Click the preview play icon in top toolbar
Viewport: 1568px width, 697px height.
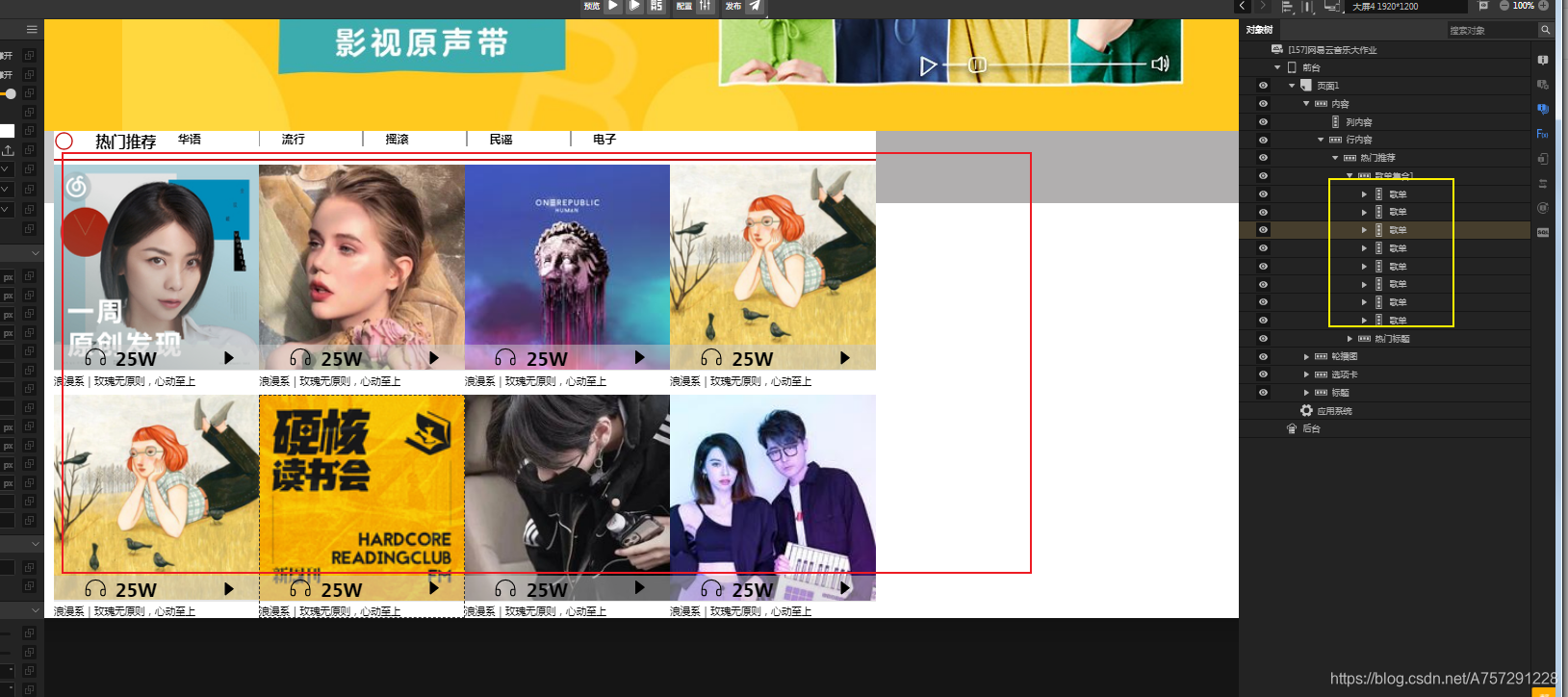[x=613, y=6]
